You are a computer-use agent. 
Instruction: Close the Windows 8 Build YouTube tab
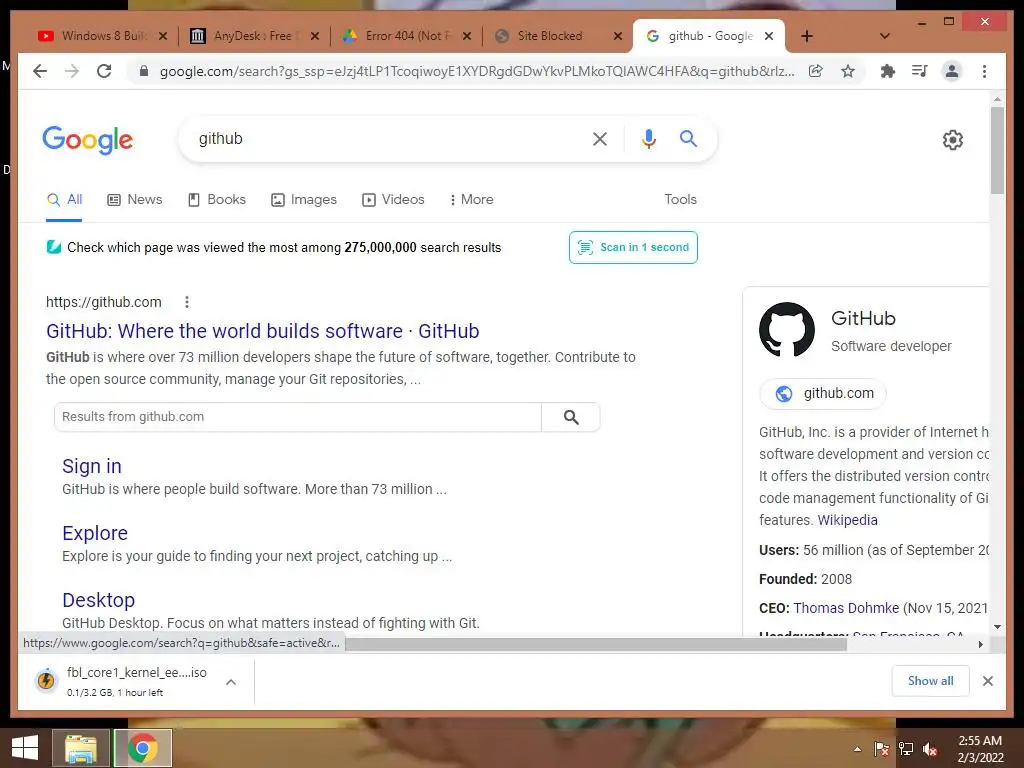(x=163, y=36)
